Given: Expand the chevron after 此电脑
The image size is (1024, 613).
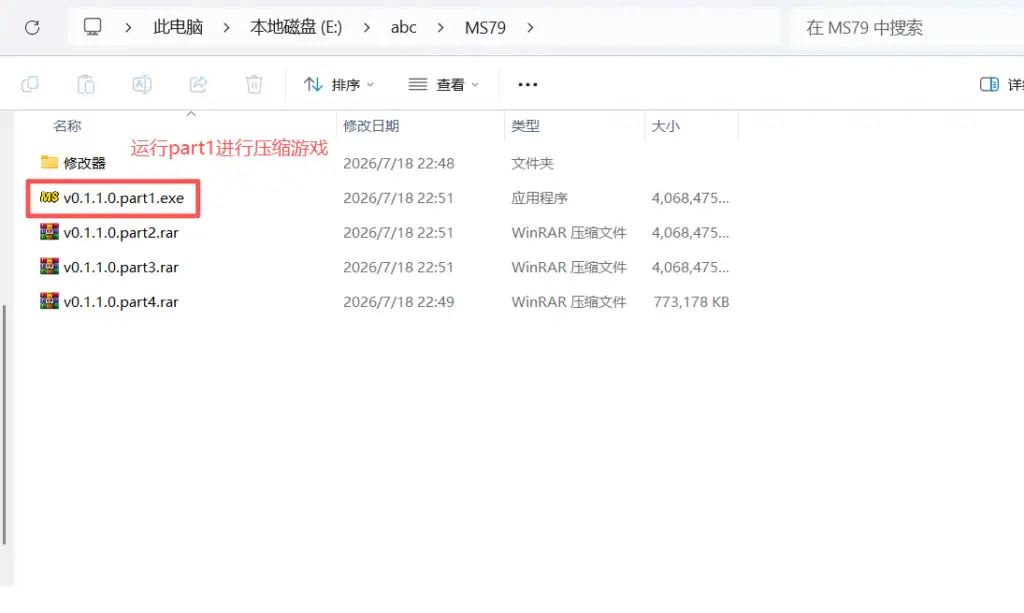Looking at the screenshot, I should 227,27.
